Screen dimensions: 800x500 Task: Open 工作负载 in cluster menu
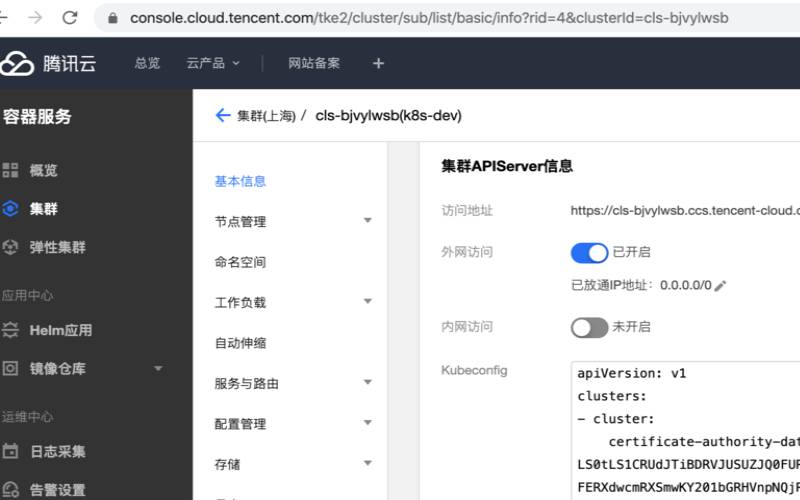click(240, 303)
